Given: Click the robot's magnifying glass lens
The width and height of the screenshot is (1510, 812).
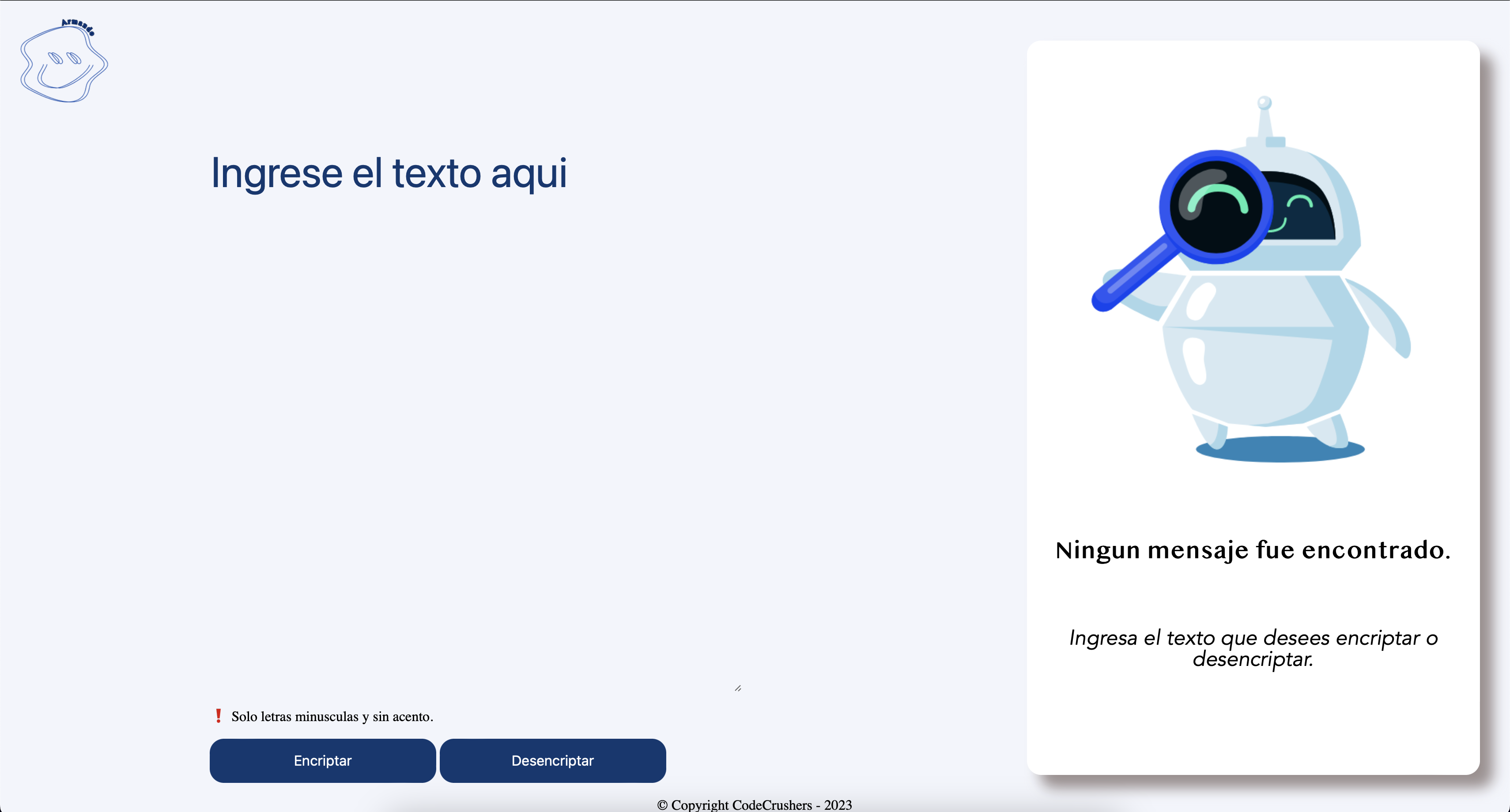Looking at the screenshot, I should click(x=1216, y=207).
